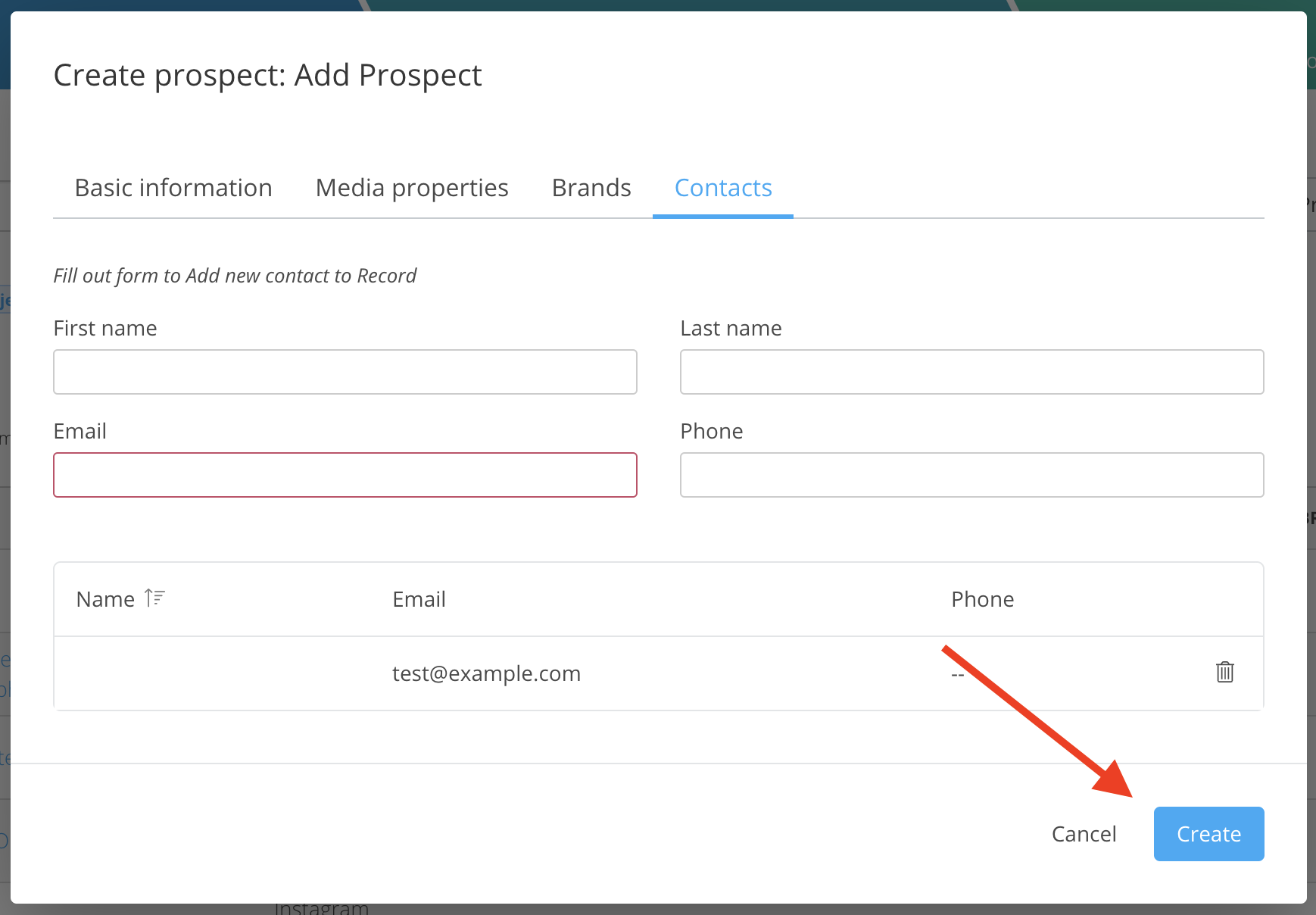Click the Phone text box in form
Viewport: 1316px width, 915px height.
[971, 475]
